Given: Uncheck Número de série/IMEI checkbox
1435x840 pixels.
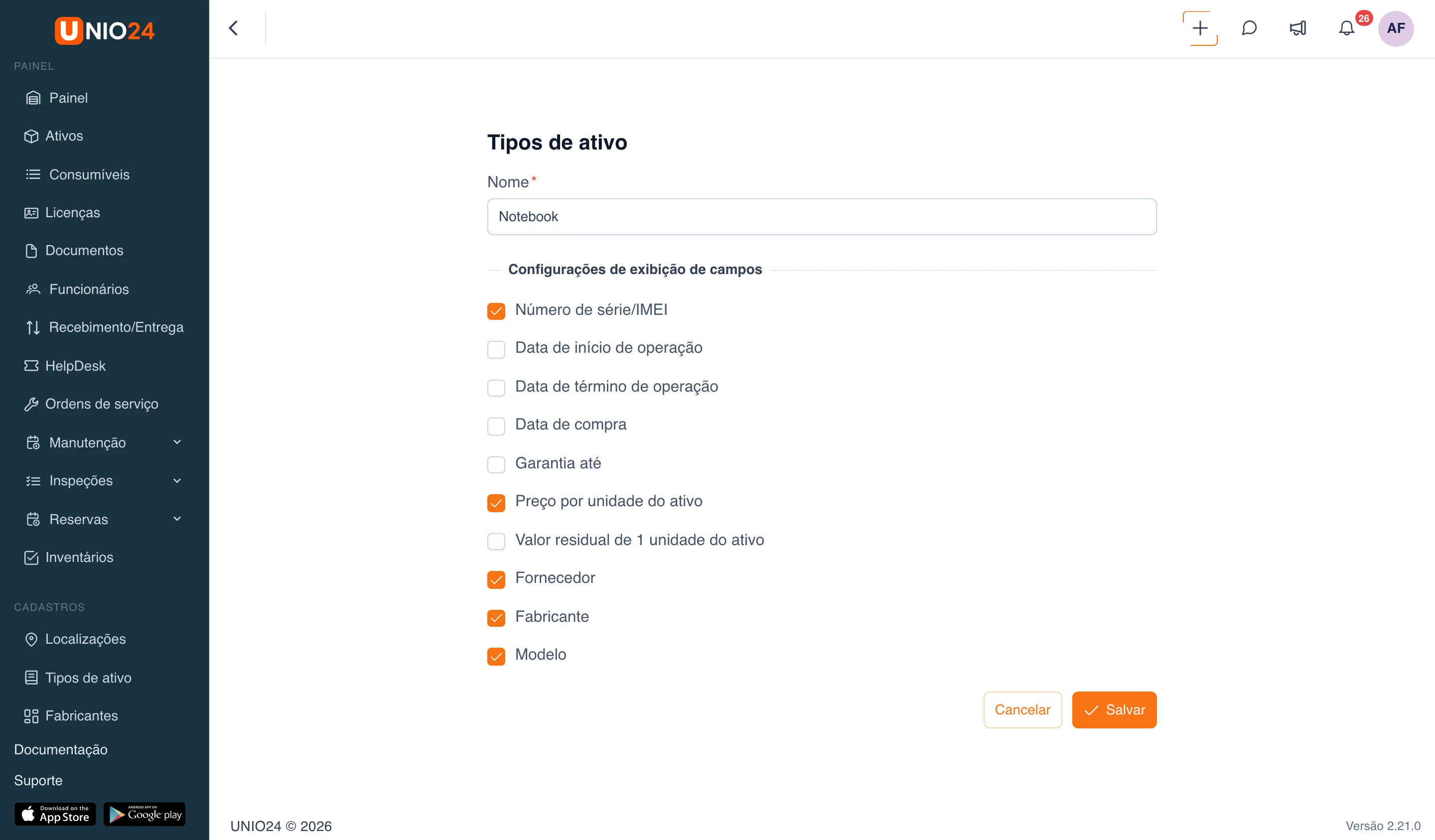Looking at the screenshot, I should 496,311.
